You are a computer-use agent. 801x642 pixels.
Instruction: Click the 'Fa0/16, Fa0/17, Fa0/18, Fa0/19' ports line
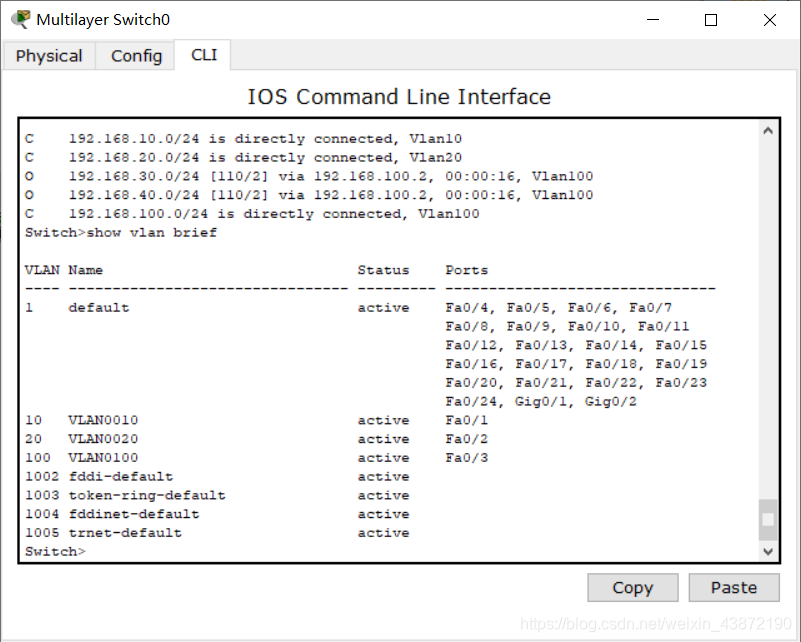tap(576, 364)
